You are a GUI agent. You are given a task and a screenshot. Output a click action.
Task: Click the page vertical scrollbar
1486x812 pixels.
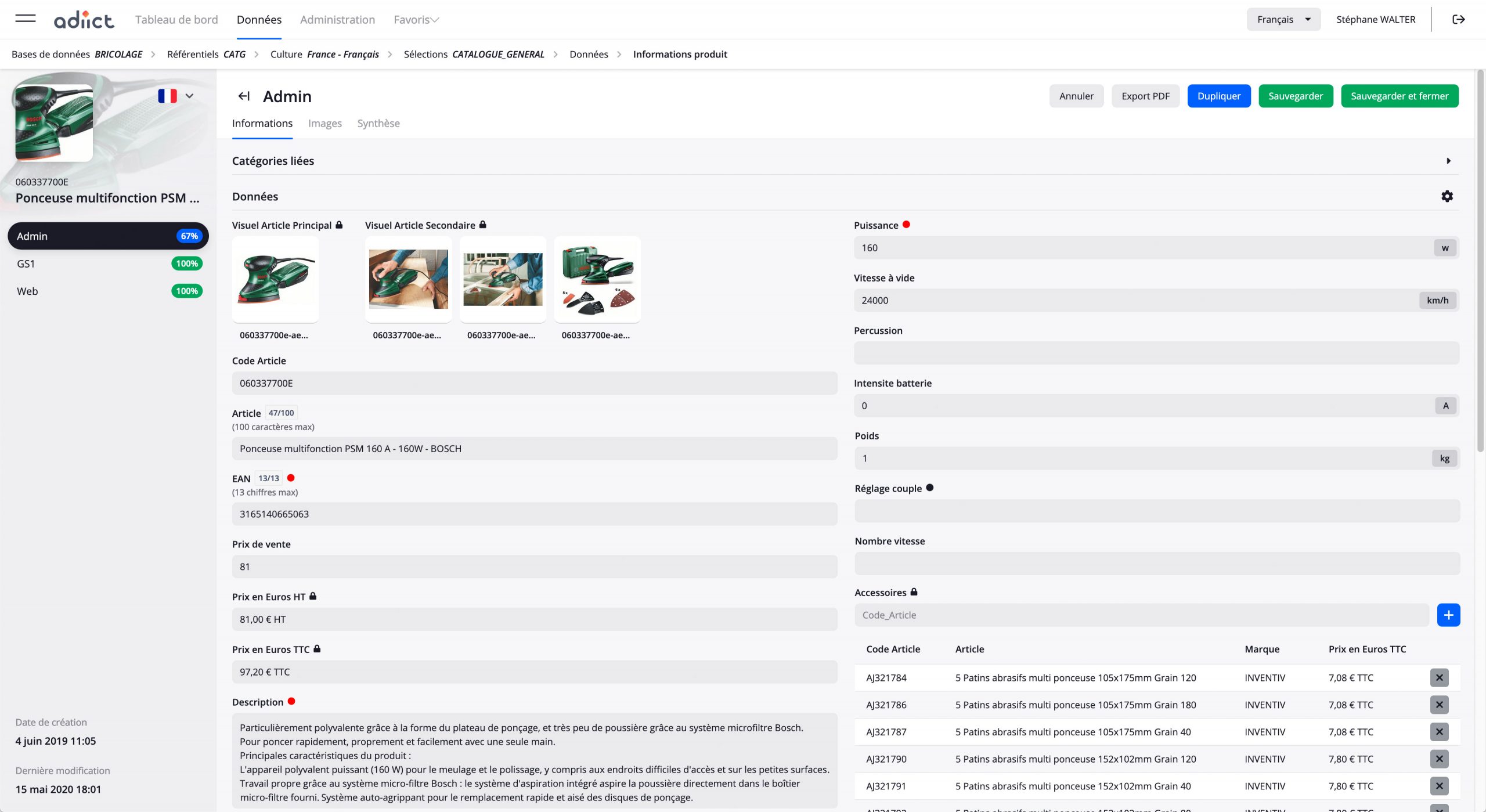(x=1480, y=261)
